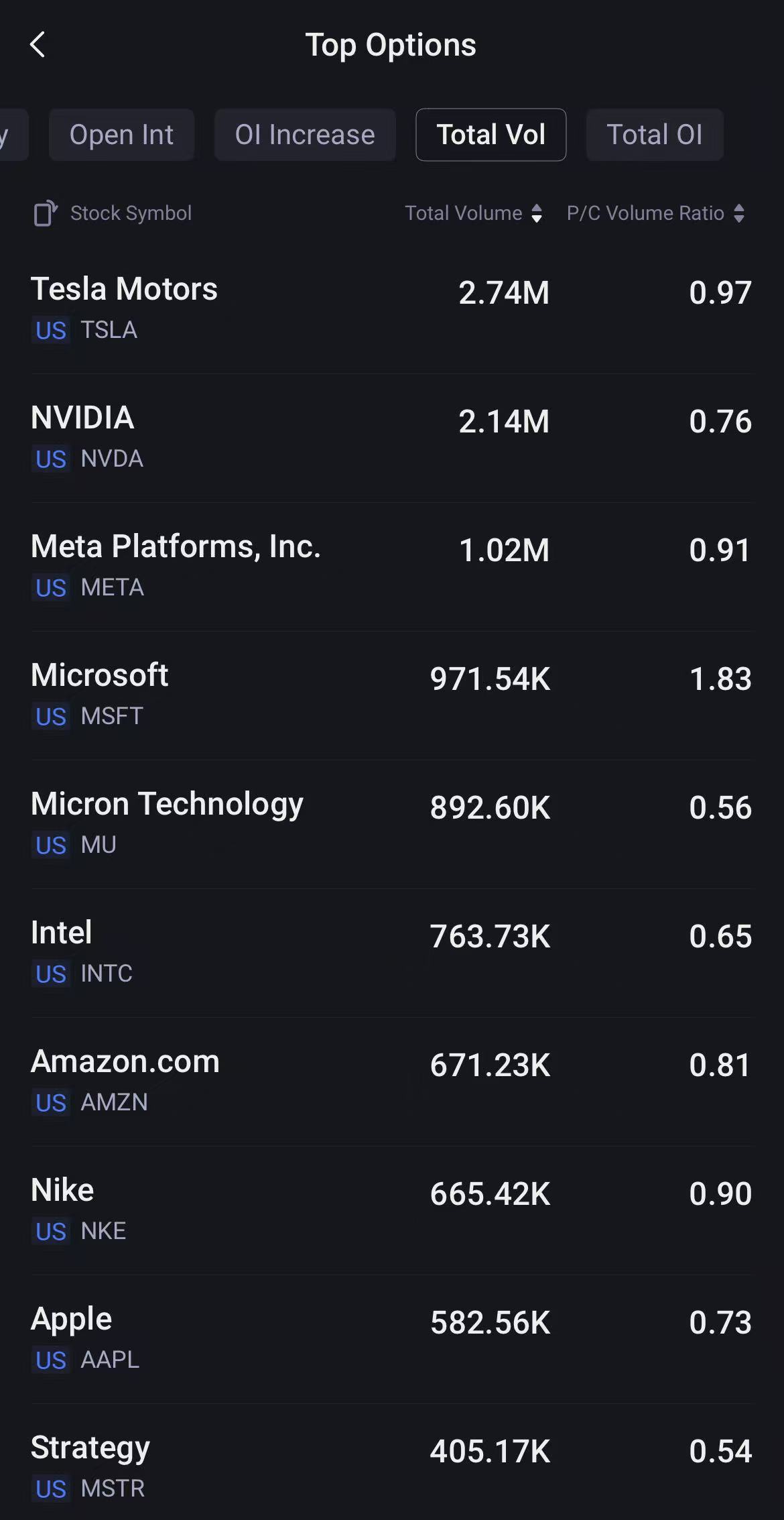Switch to the Open Int tab
784x1520 pixels.
[x=121, y=135]
